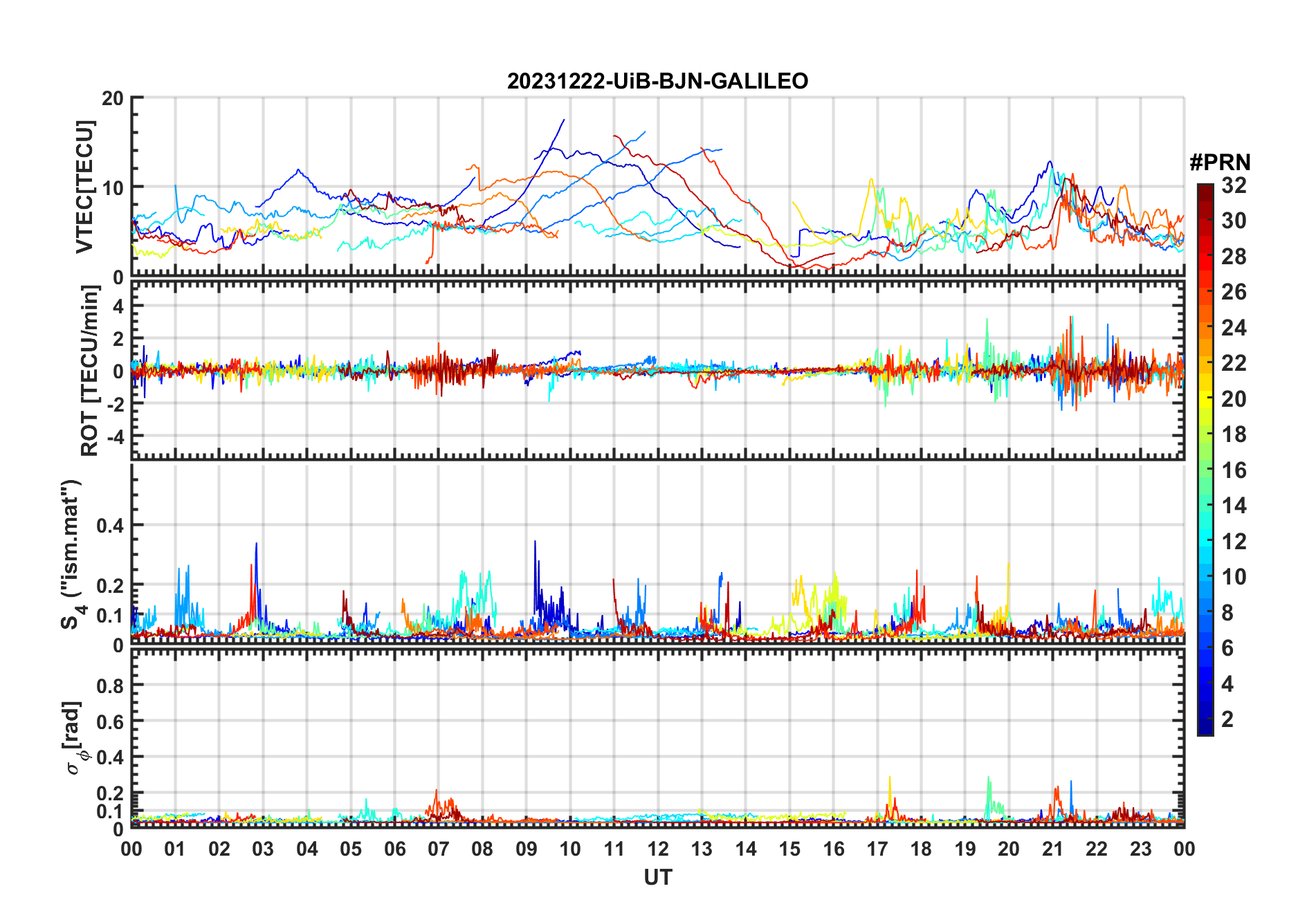This screenshot has height=920, width=1316.
Task: Click the x-axis tick label 08
Action: coord(482,849)
